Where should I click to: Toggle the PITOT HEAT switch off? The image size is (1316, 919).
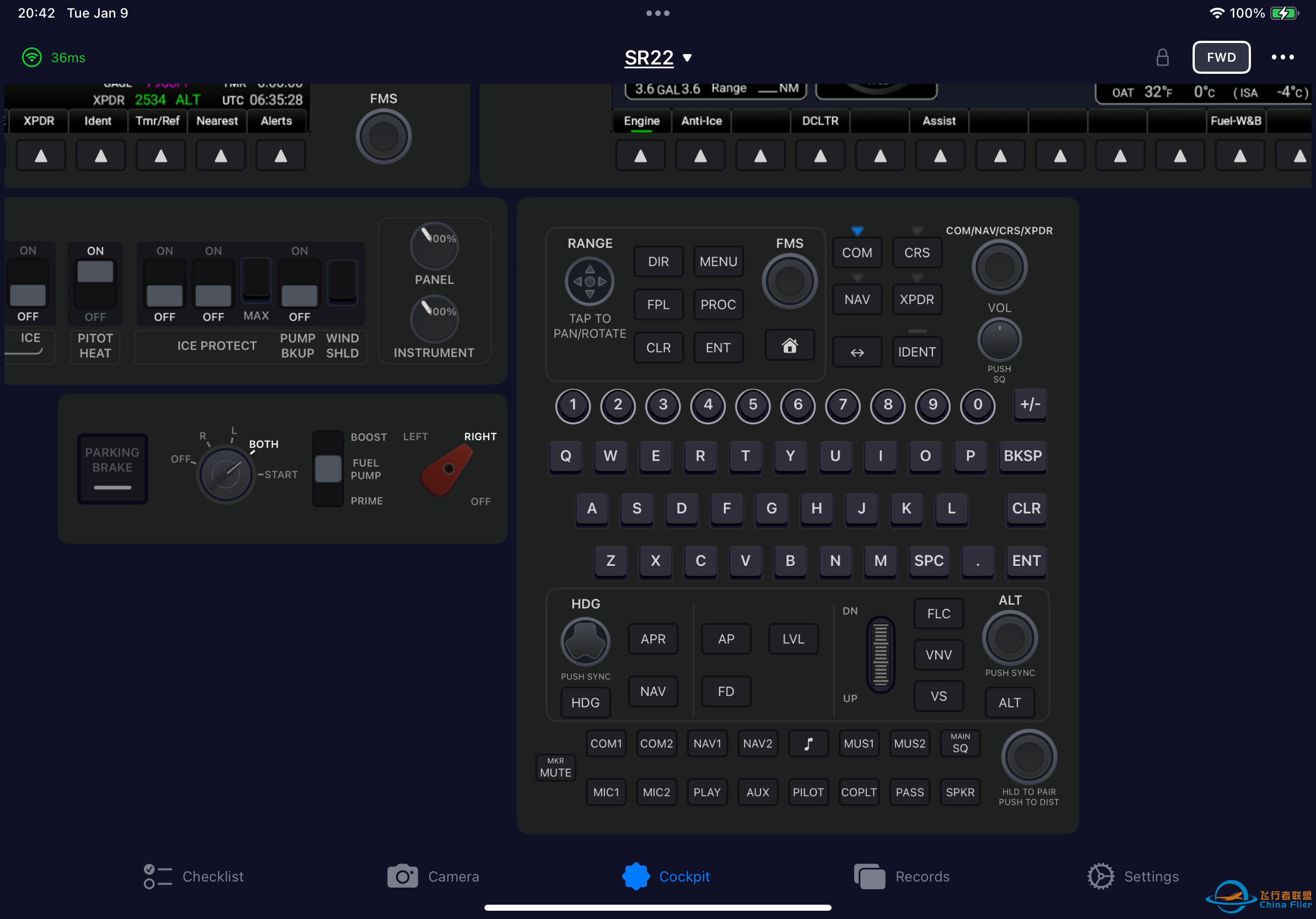tap(95, 284)
